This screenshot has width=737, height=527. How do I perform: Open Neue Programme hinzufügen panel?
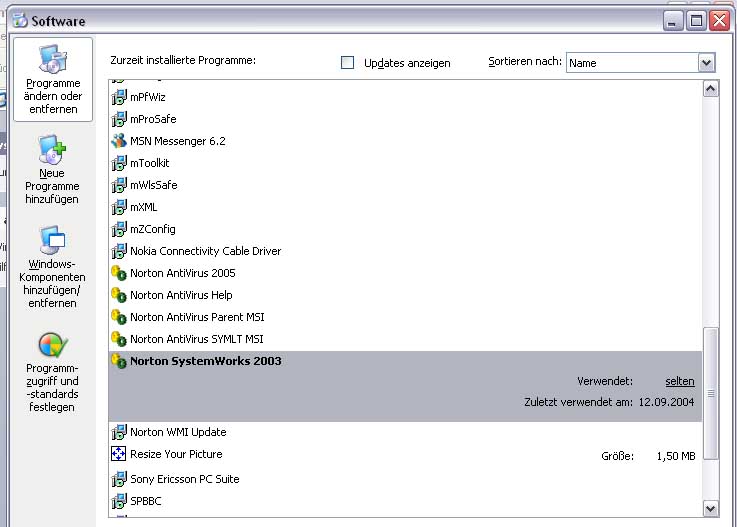pyautogui.click(x=52, y=170)
